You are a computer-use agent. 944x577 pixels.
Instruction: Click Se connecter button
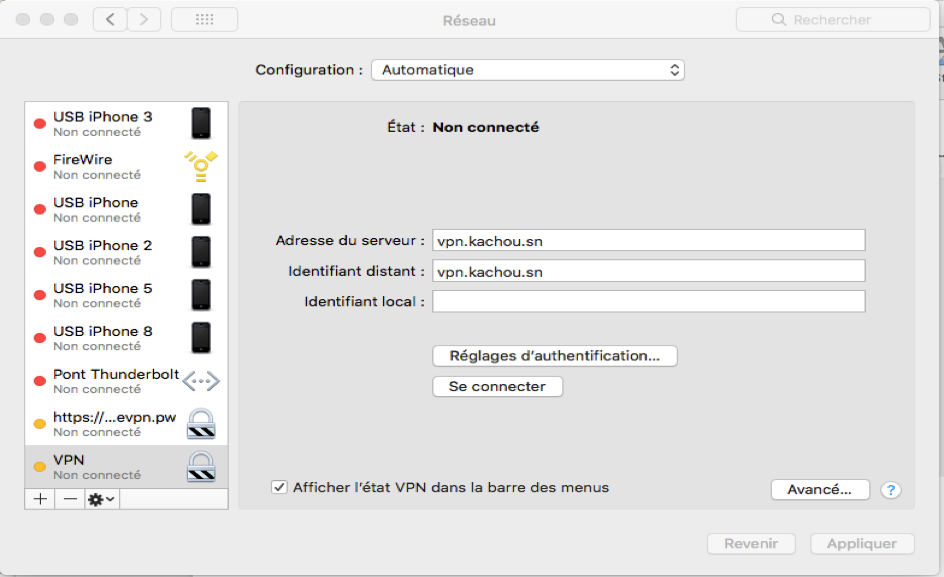pyautogui.click(x=497, y=387)
